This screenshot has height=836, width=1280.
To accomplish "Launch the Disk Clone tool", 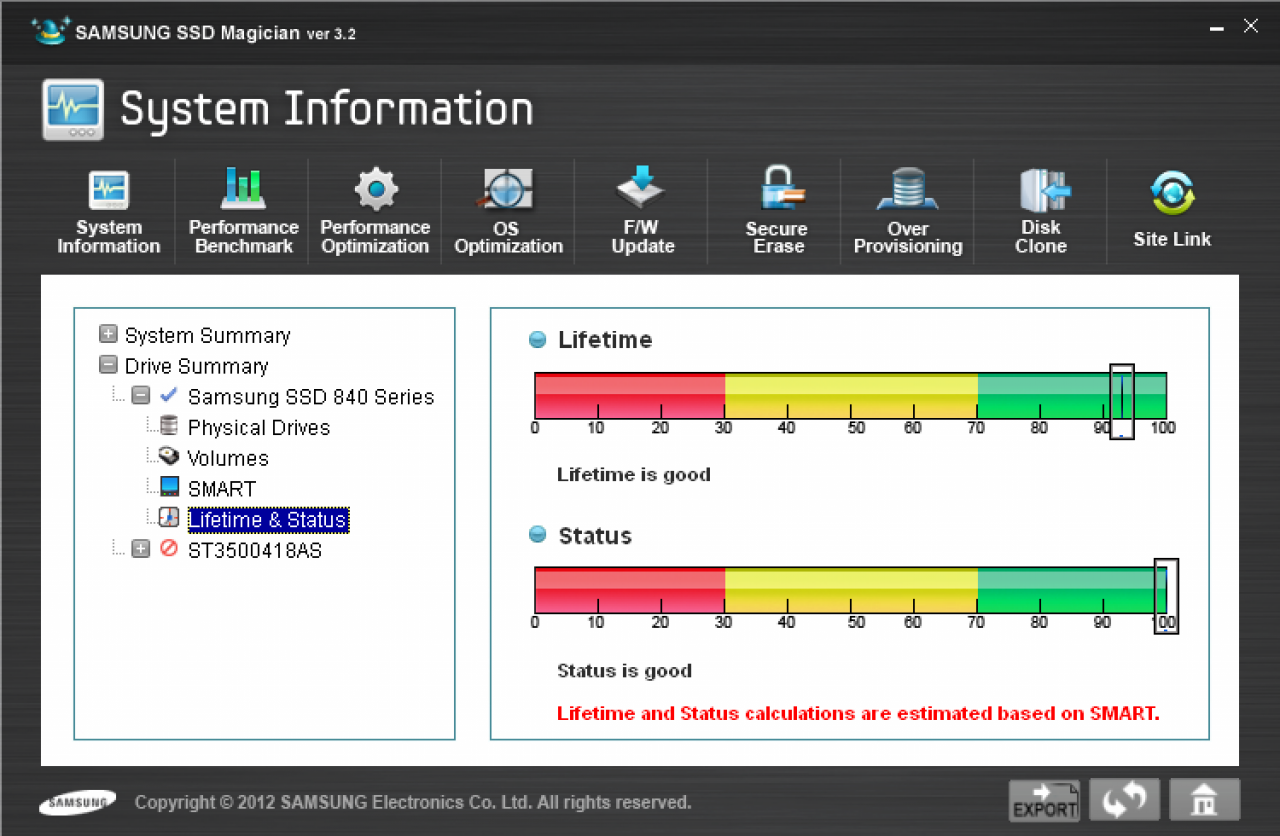I will coord(1041,213).
